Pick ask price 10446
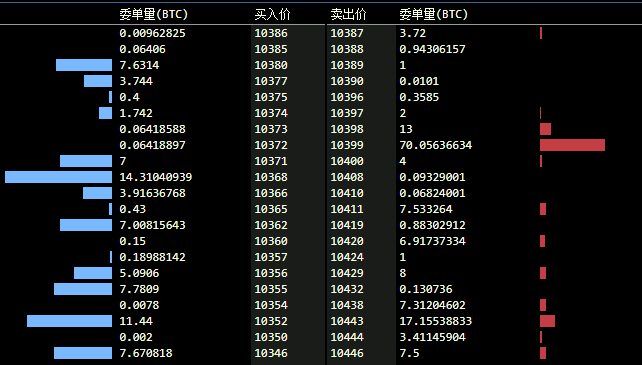 point(347,353)
